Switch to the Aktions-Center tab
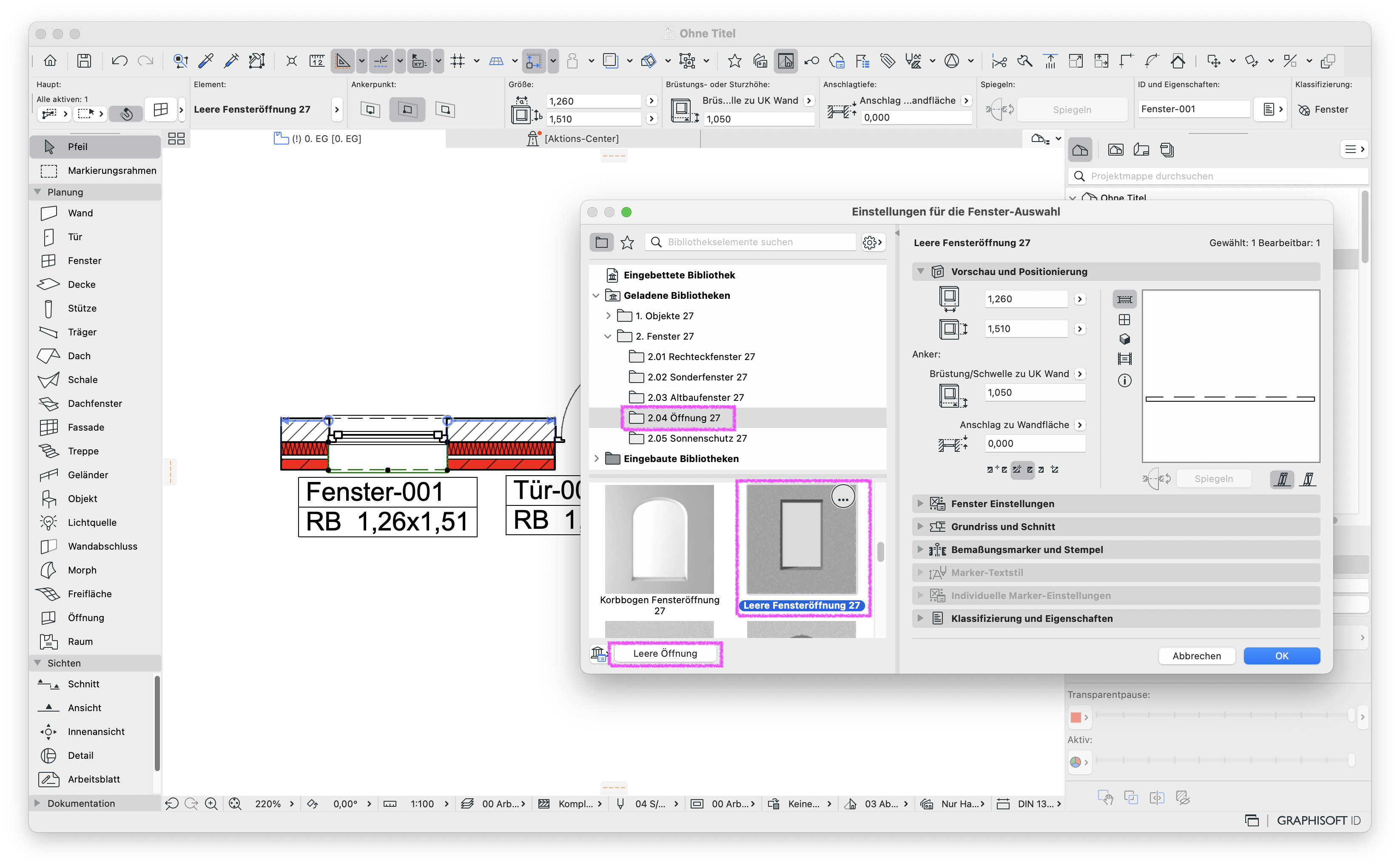This screenshot has height=868, width=1400. 572,138
